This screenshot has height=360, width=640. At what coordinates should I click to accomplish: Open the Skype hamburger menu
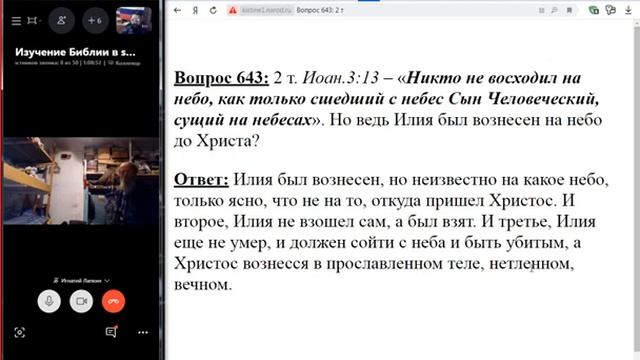point(16,20)
